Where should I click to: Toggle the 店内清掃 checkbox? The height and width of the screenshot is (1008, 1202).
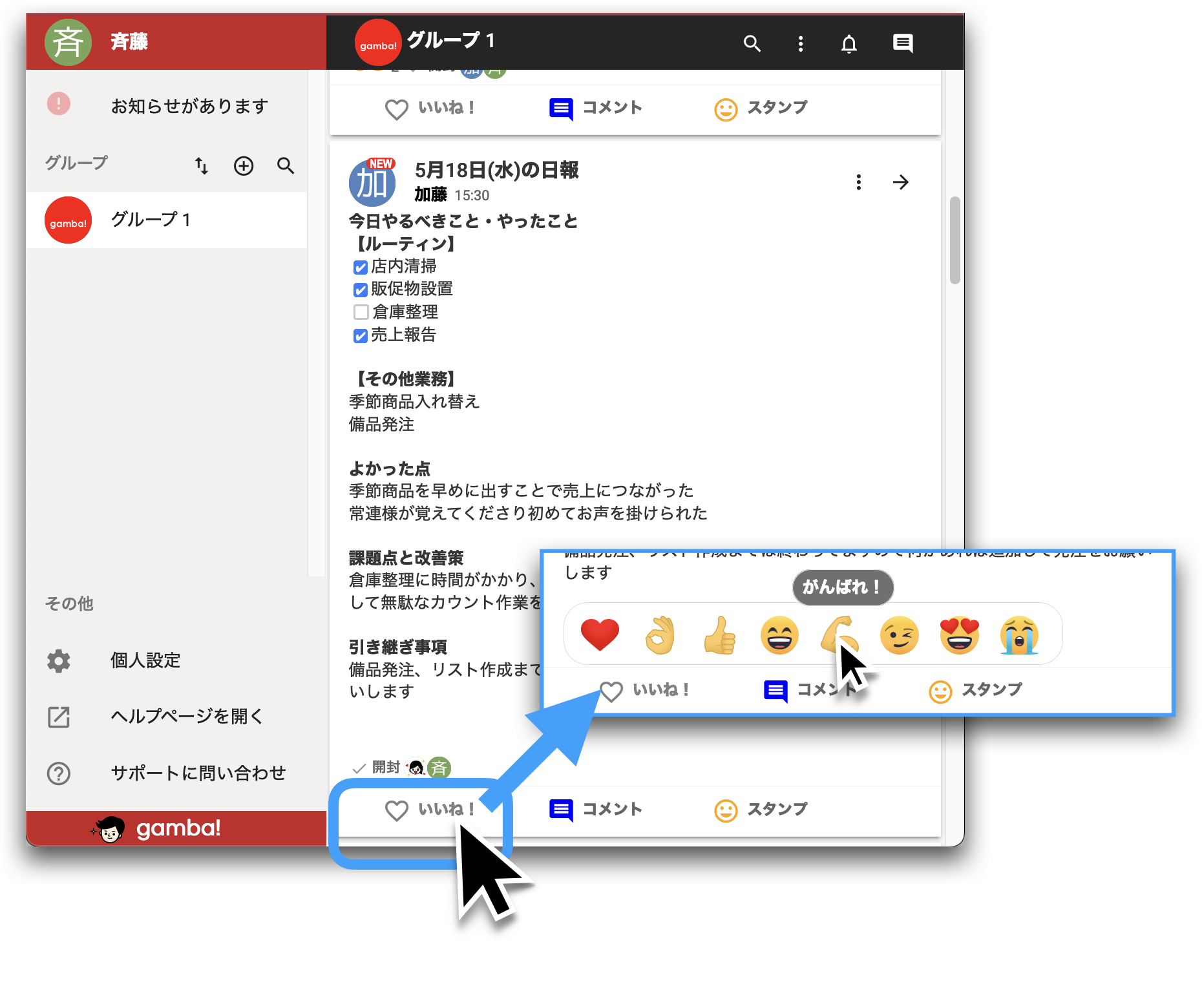[361, 267]
